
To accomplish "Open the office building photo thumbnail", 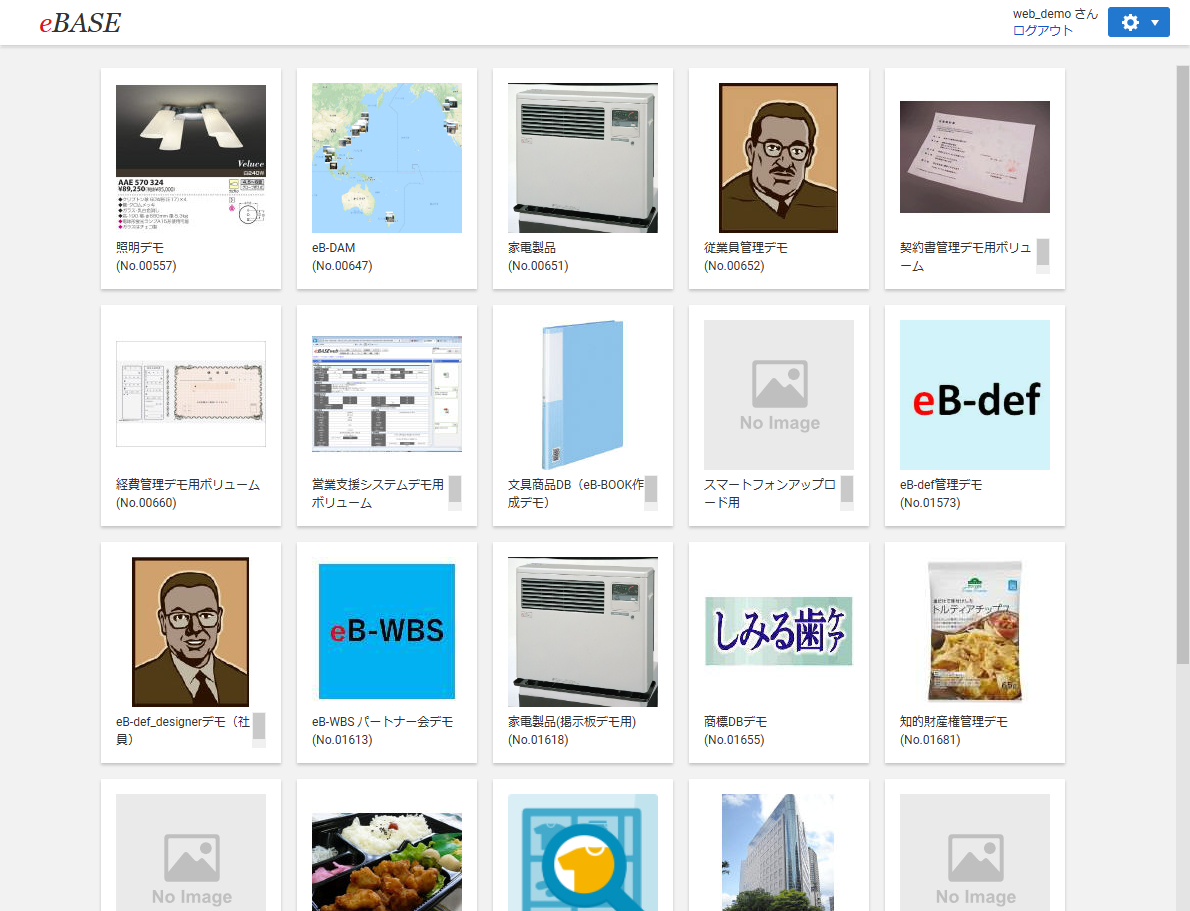I will click(778, 853).
